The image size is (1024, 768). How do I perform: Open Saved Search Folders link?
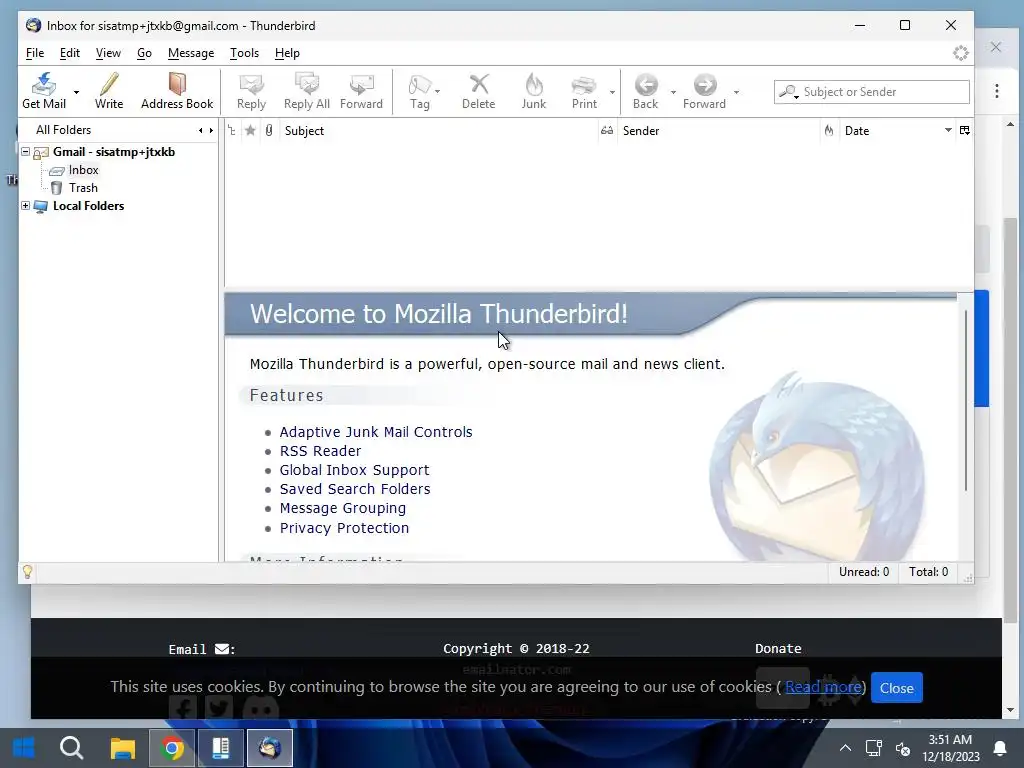[x=355, y=489]
